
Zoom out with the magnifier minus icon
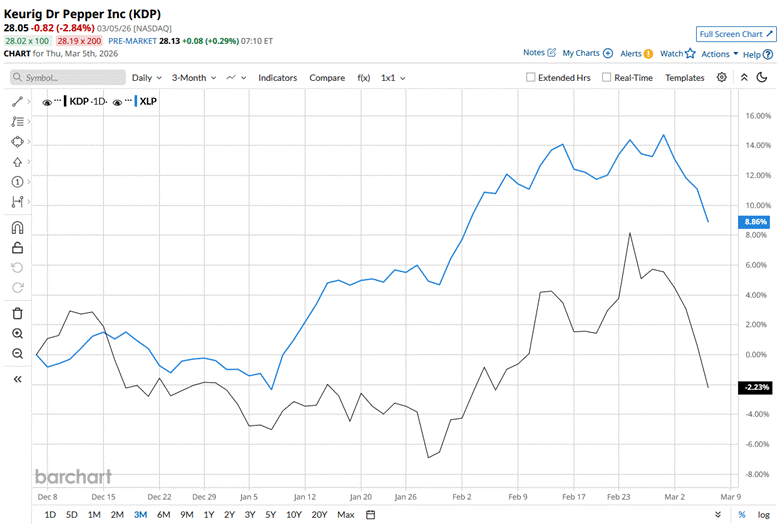(17, 354)
